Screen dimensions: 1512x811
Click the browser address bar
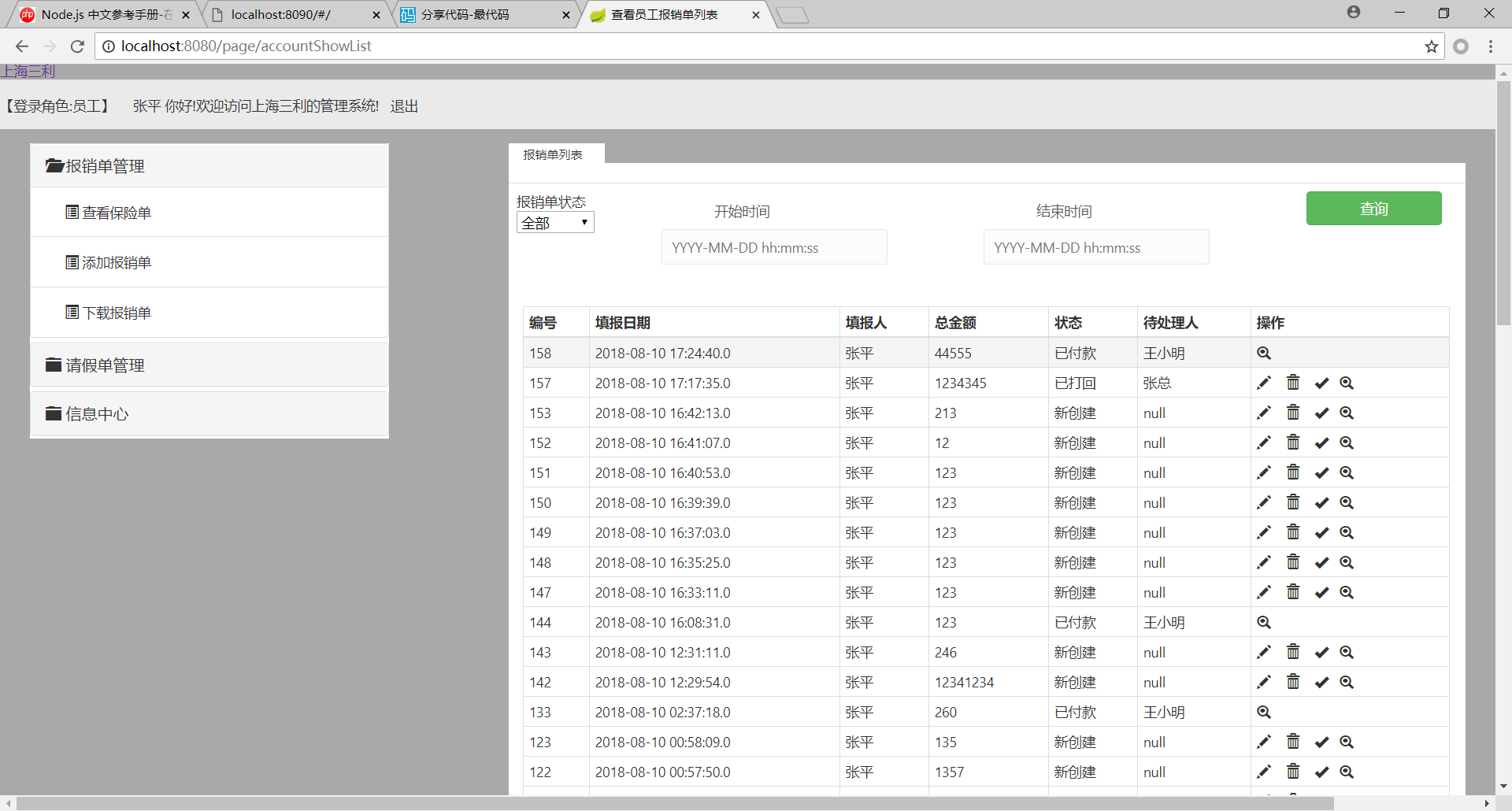pos(768,46)
